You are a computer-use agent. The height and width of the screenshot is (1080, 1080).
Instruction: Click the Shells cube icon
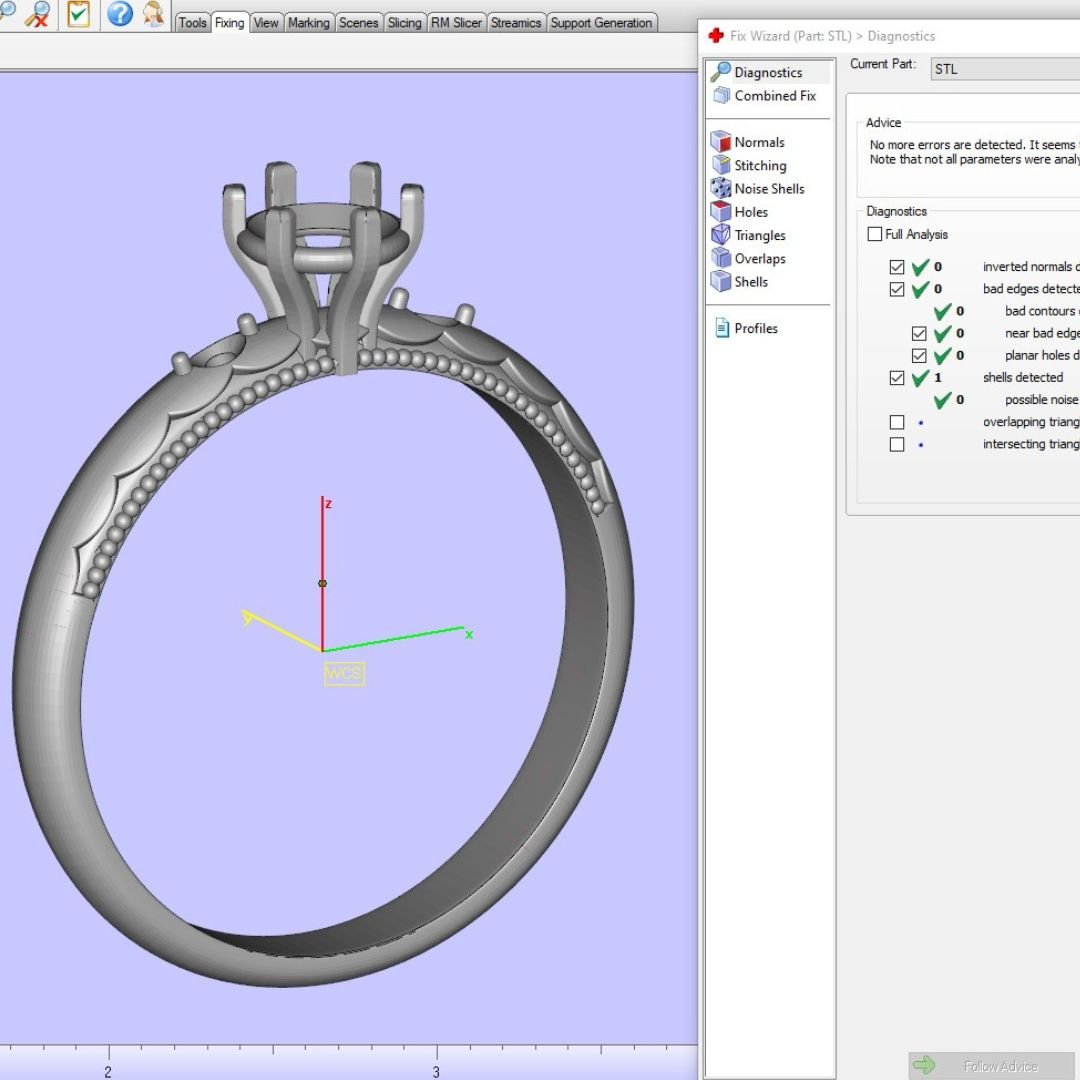(x=720, y=281)
